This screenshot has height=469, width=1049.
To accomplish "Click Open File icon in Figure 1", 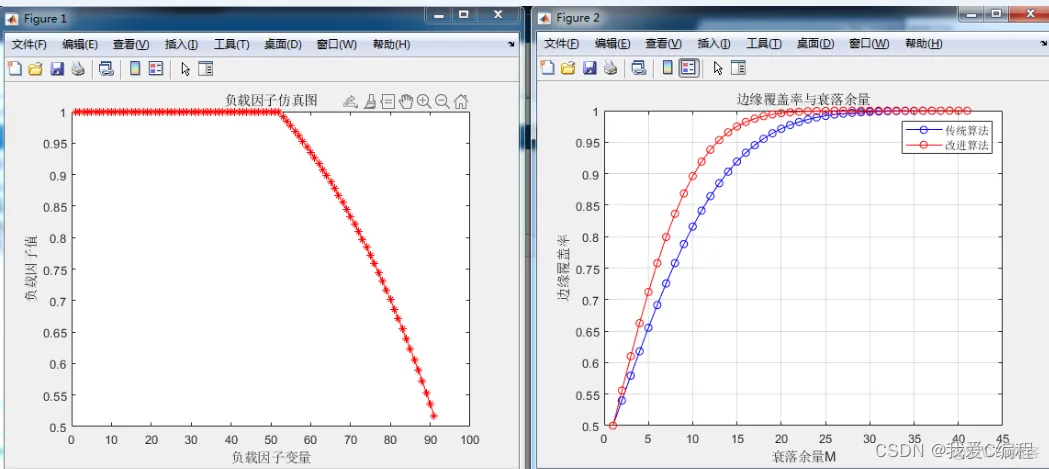I will 35,68.
